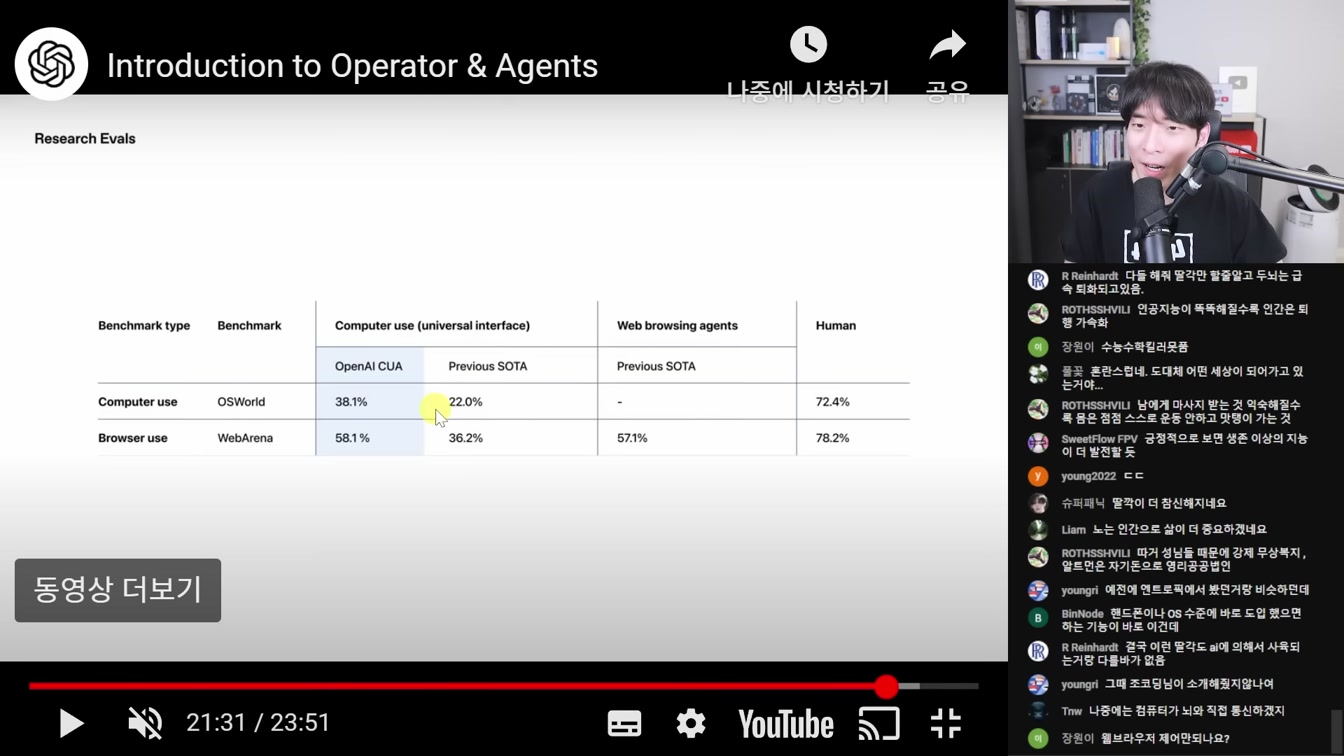
Task: Click the Research Evals heading
Action: click(x=85, y=139)
